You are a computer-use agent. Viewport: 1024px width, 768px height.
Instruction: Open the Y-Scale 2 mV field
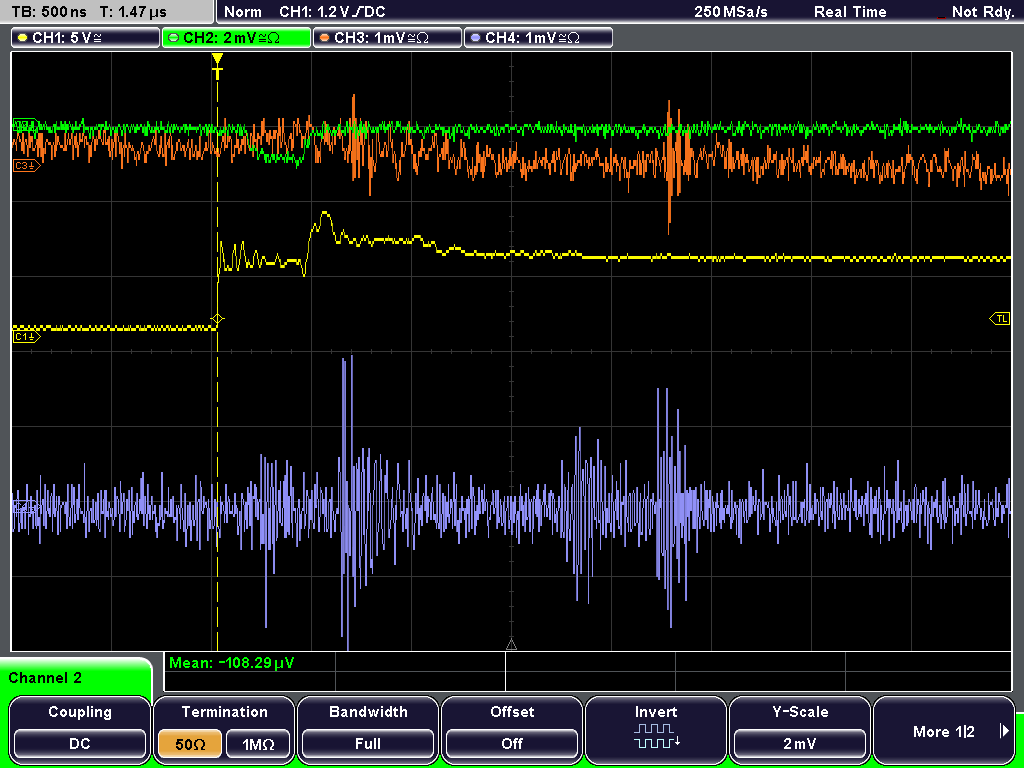(800, 729)
